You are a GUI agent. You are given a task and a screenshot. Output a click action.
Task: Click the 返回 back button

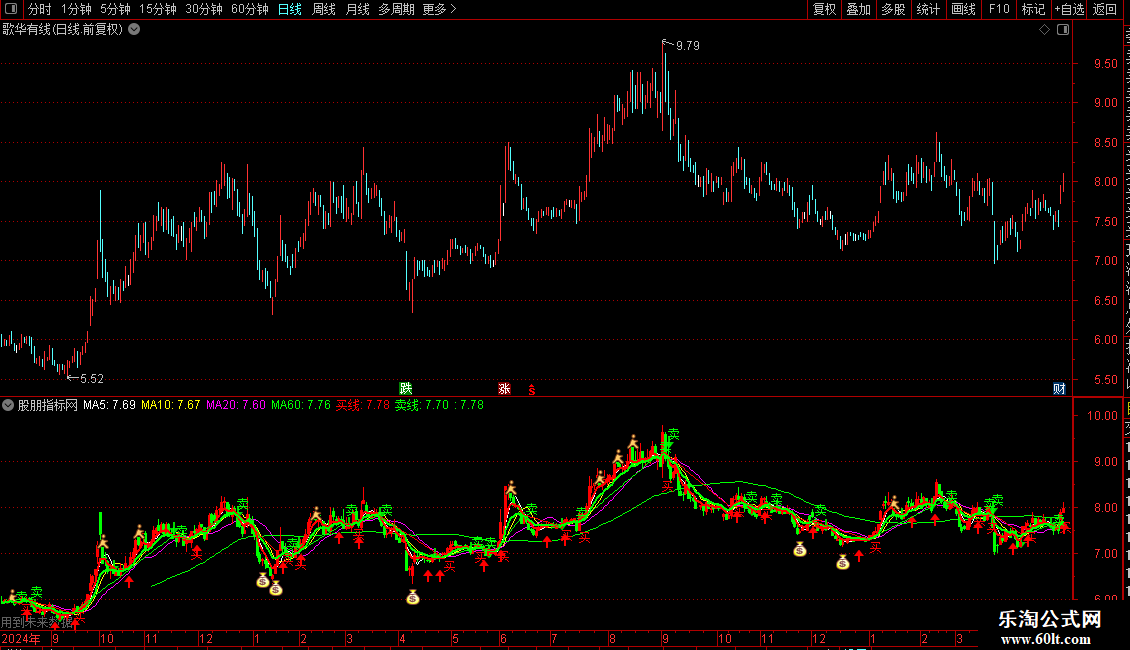1105,9
